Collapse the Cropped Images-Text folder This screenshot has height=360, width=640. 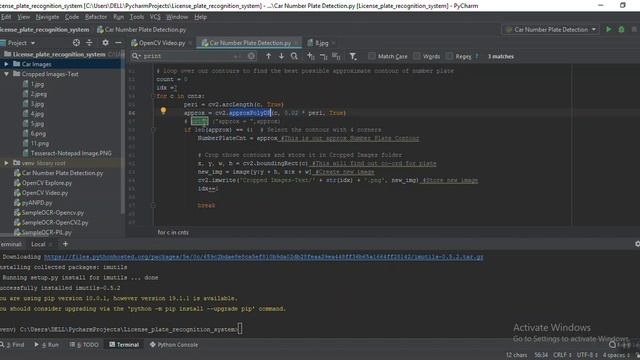pos(6,74)
